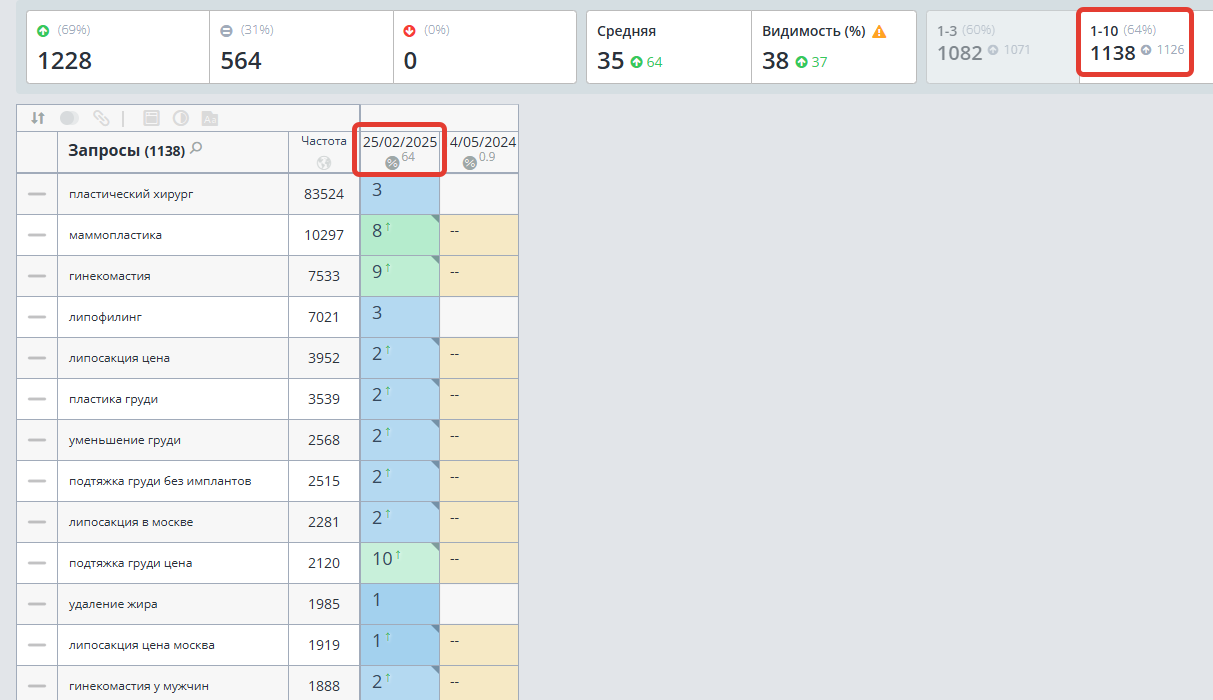The image size is (1213, 700).
Task: Click the sort arrows icon in table toolbar
Action: point(37,118)
